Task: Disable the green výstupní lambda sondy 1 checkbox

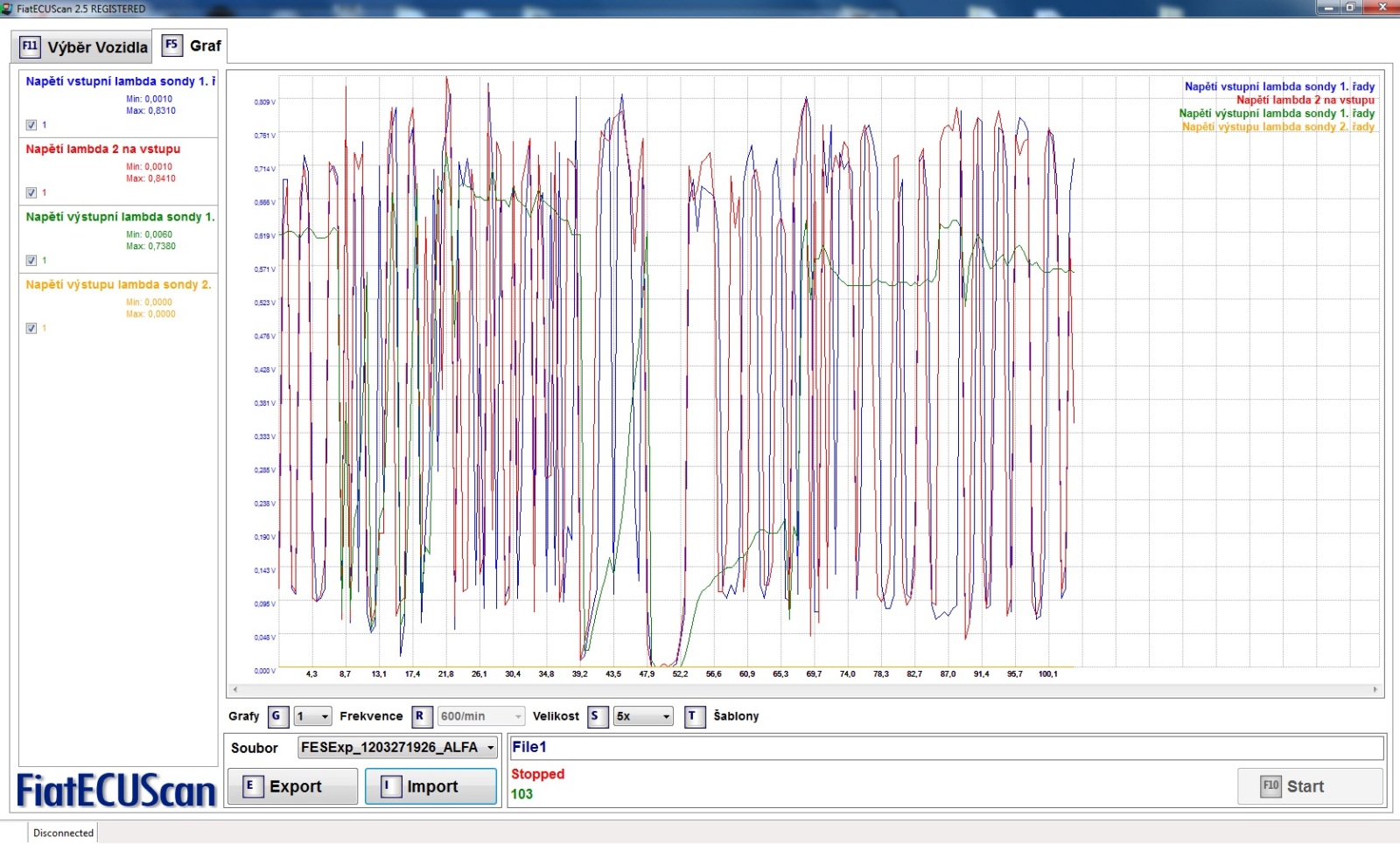Action: [31, 261]
